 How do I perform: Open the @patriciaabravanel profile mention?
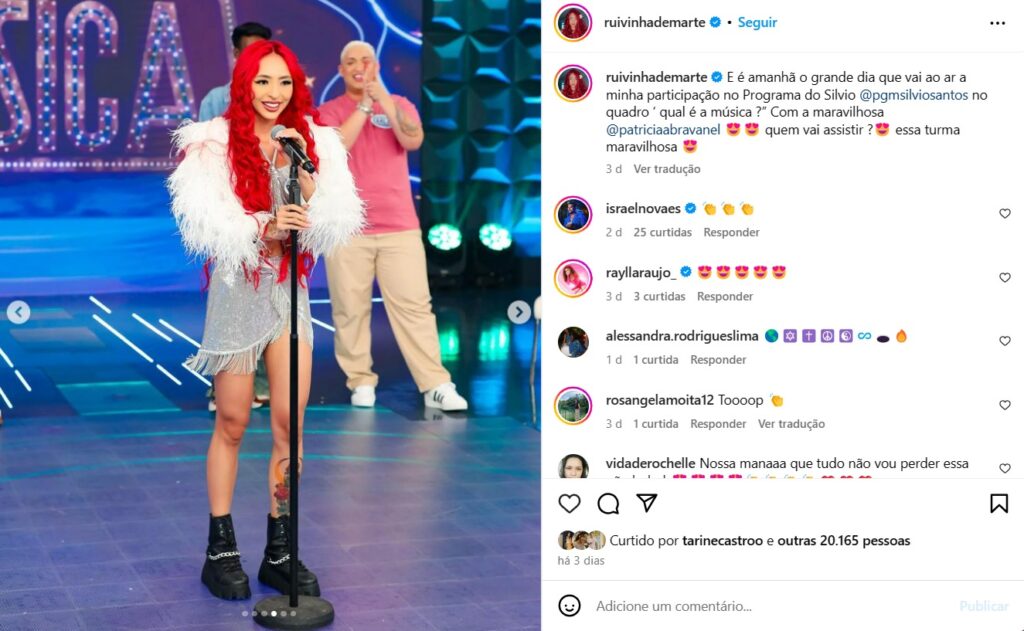[x=663, y=129]
